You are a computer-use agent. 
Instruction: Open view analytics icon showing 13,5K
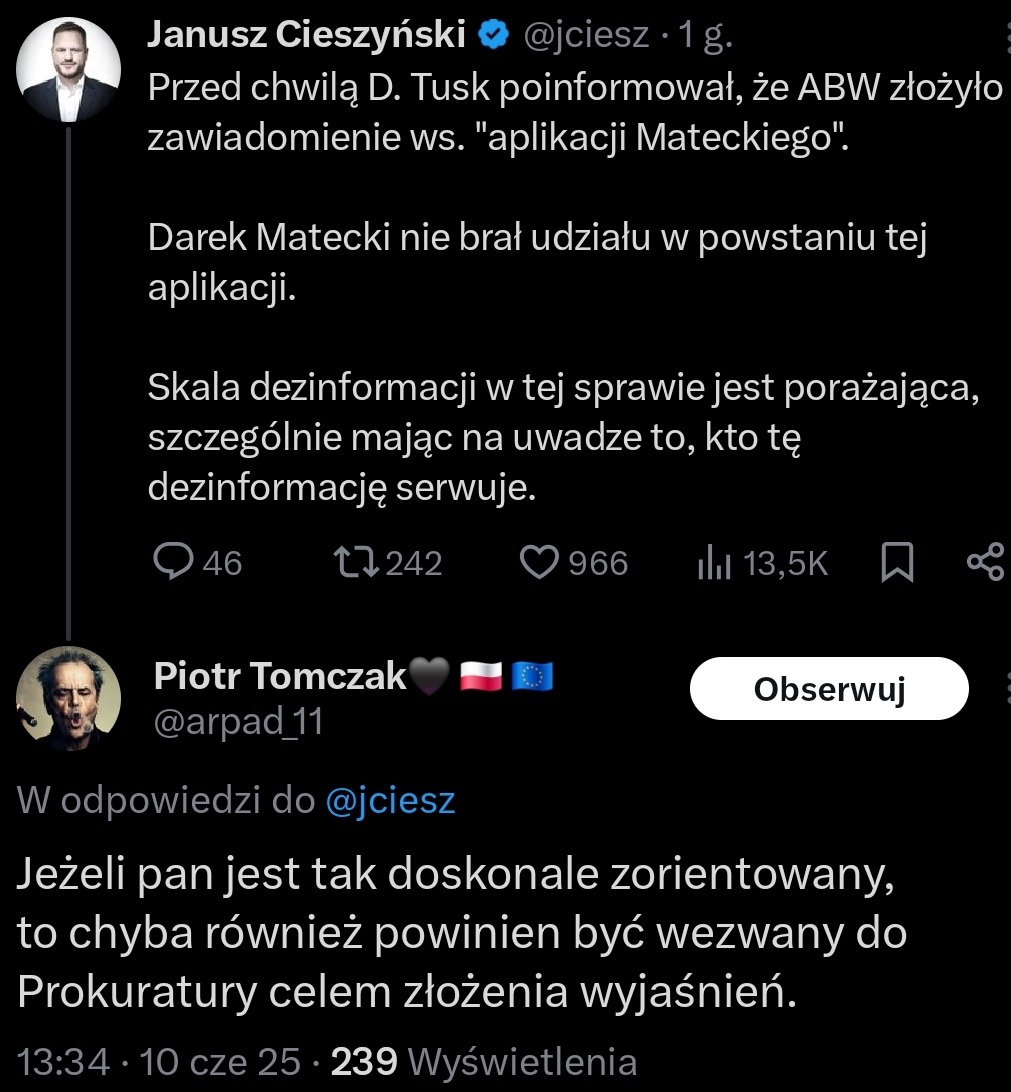coord(710,564)
